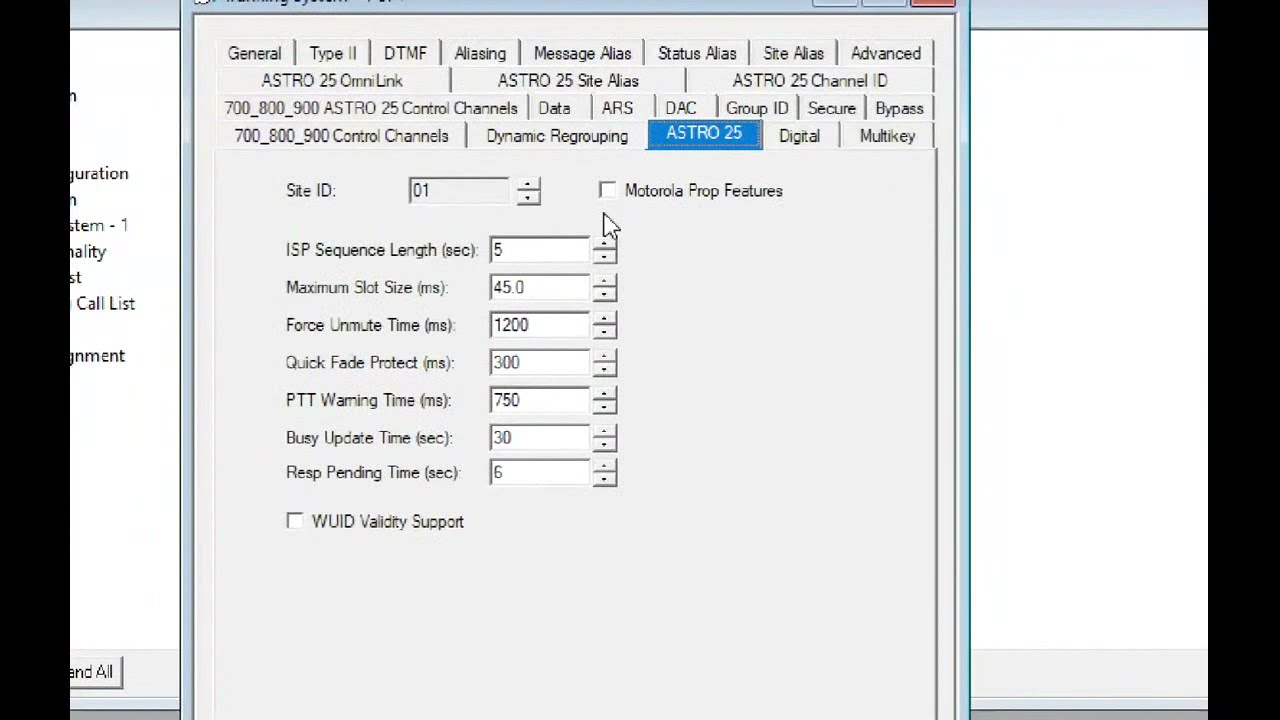Viewport: 1280px width, 720px height.
Task: Open the General tab
Action: click(x=254, y=53)
